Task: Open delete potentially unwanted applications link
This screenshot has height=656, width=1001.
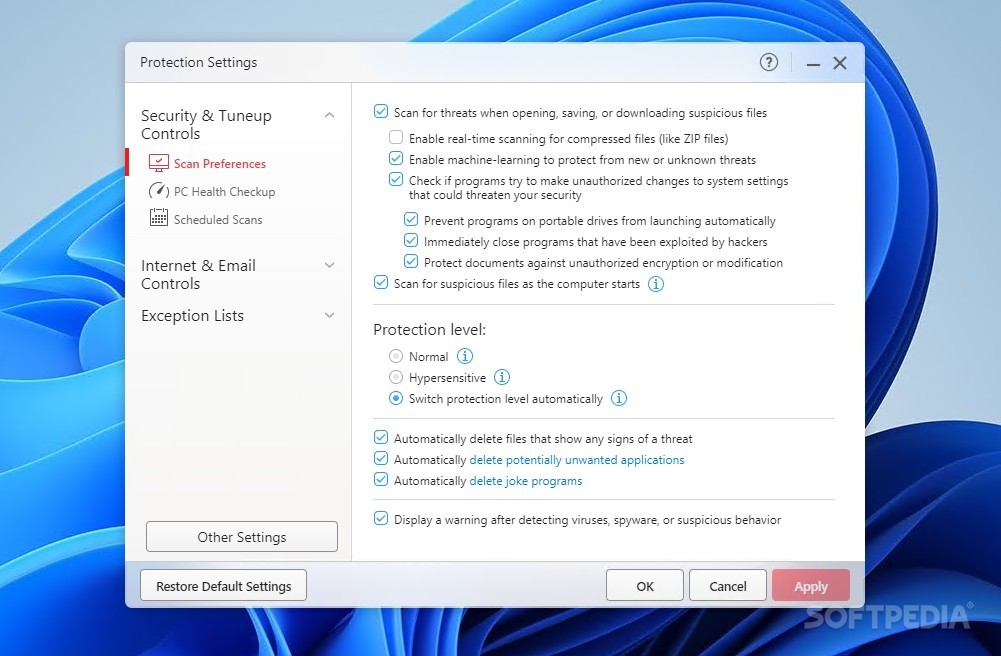Action: (x=576, y=460)
